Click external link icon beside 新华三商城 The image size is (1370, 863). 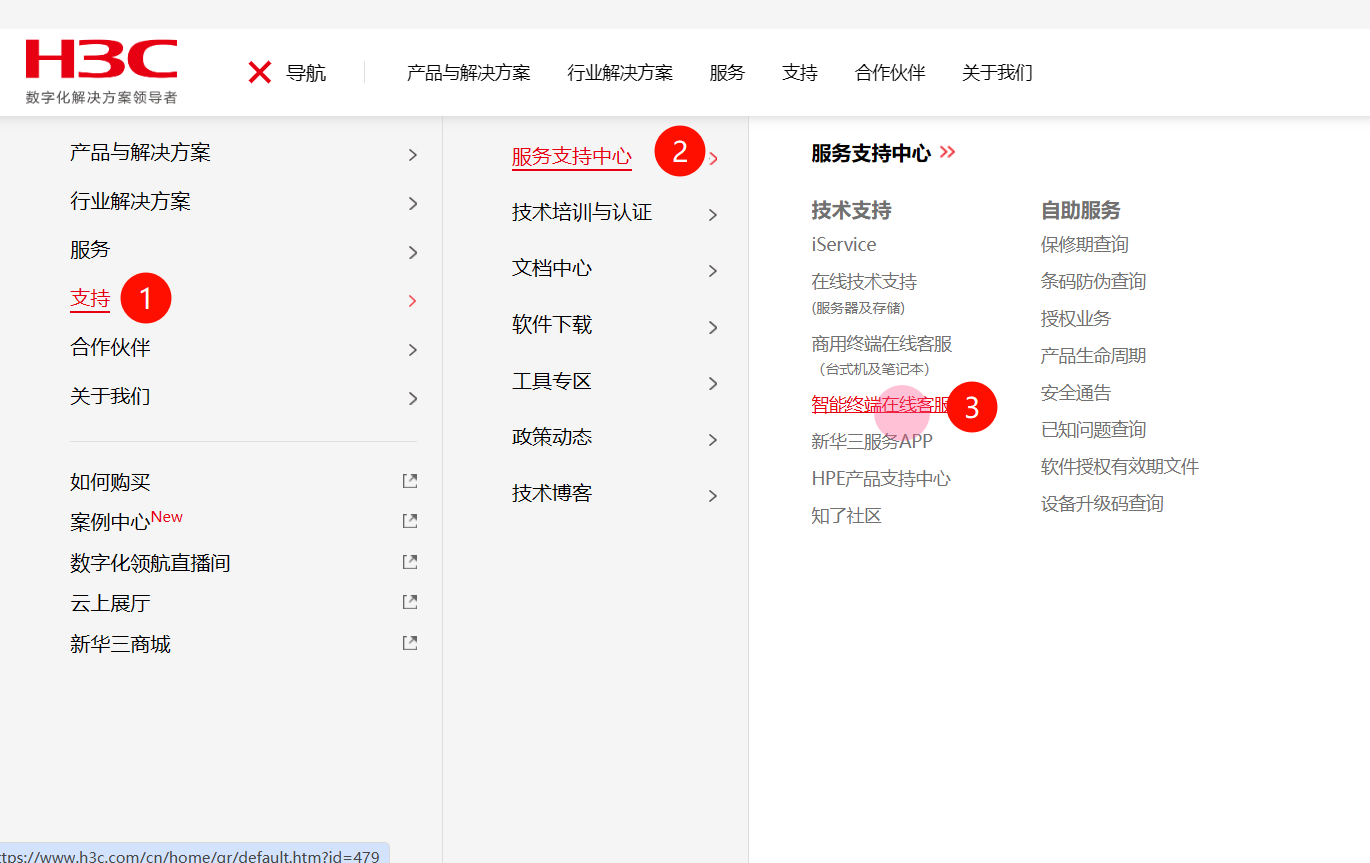[409, 643]
